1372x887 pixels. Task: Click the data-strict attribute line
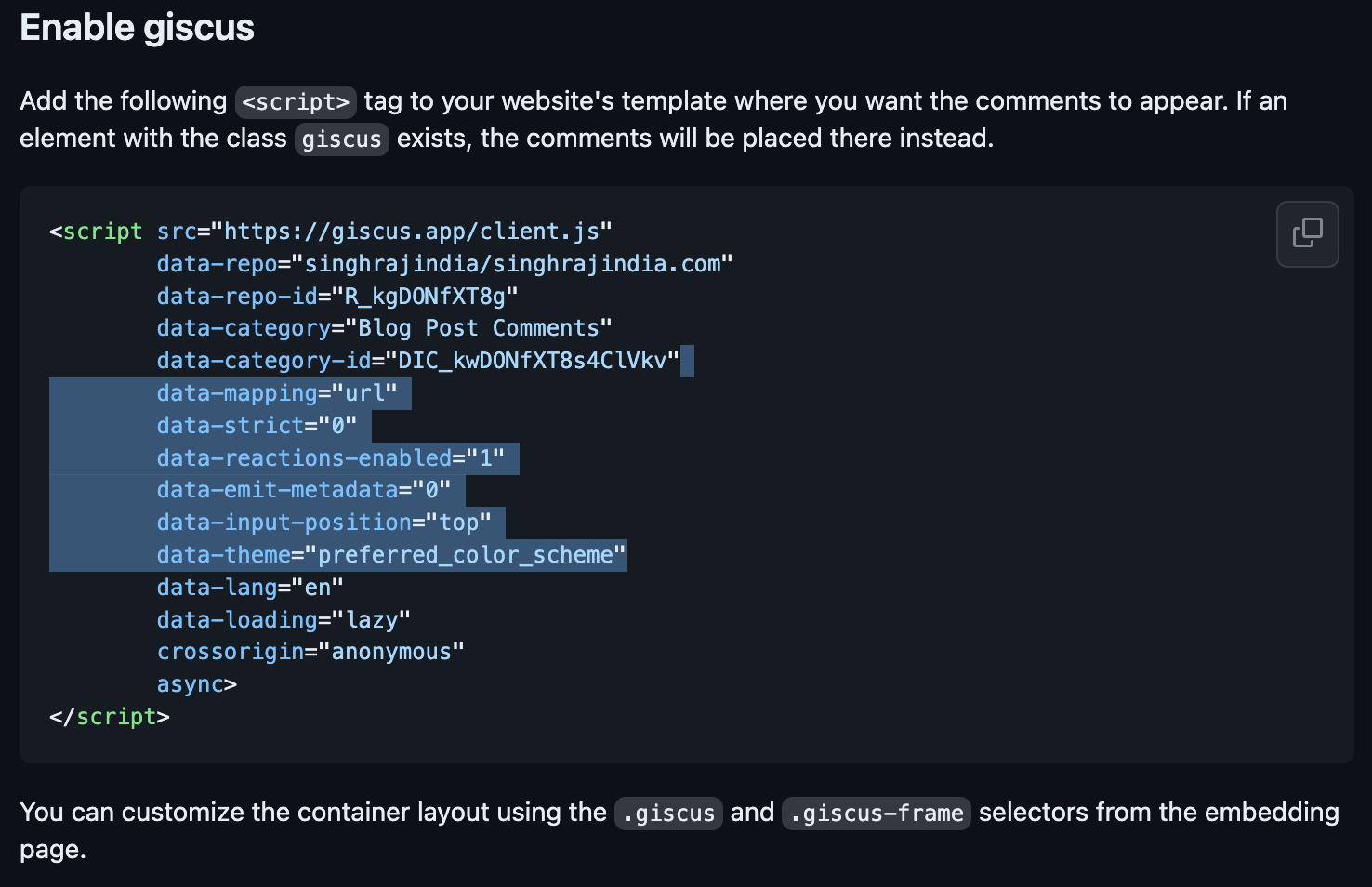(x=257, y=426)
